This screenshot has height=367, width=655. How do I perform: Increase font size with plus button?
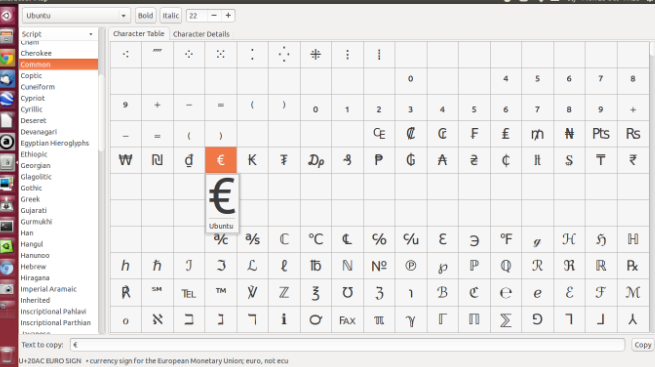[228, 15]
